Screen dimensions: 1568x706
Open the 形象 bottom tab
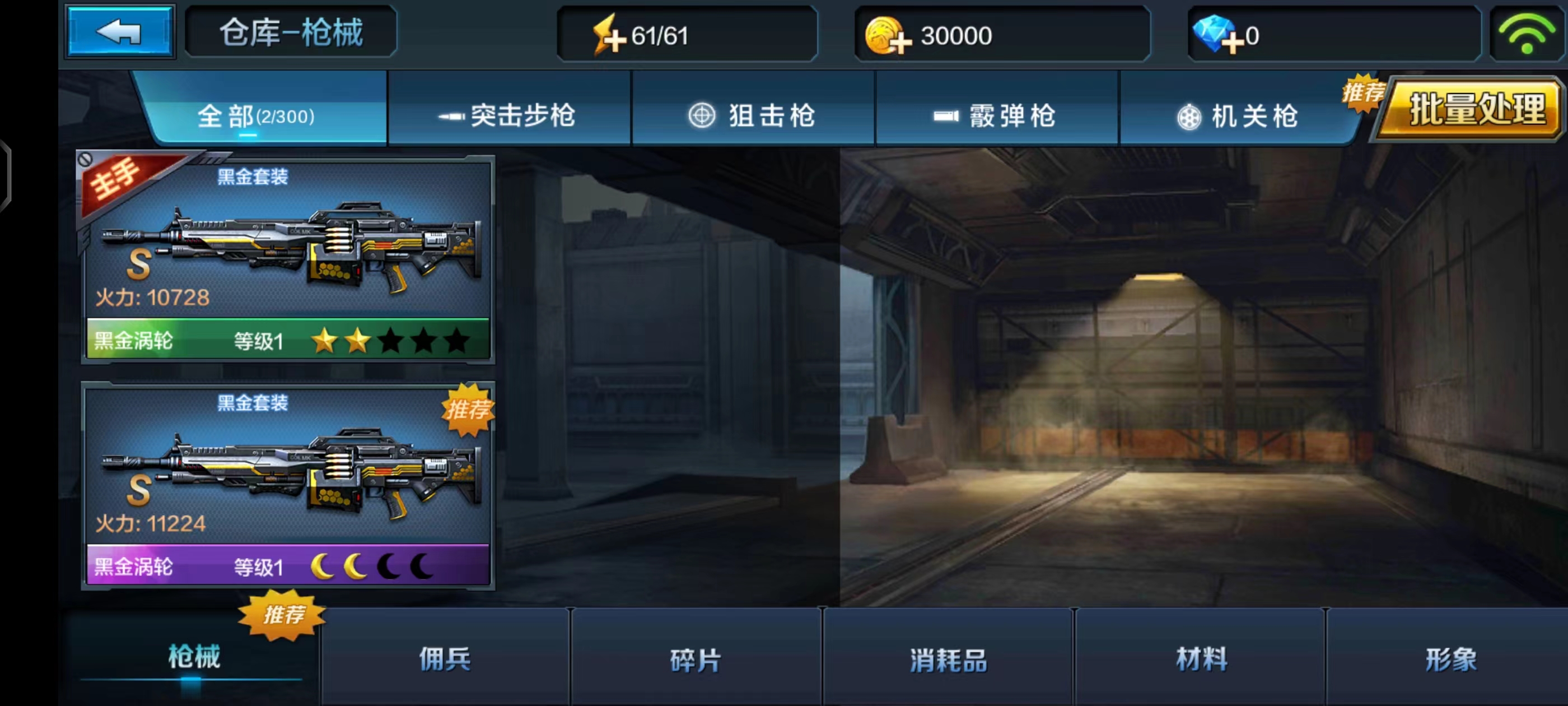click(1450, 658)
